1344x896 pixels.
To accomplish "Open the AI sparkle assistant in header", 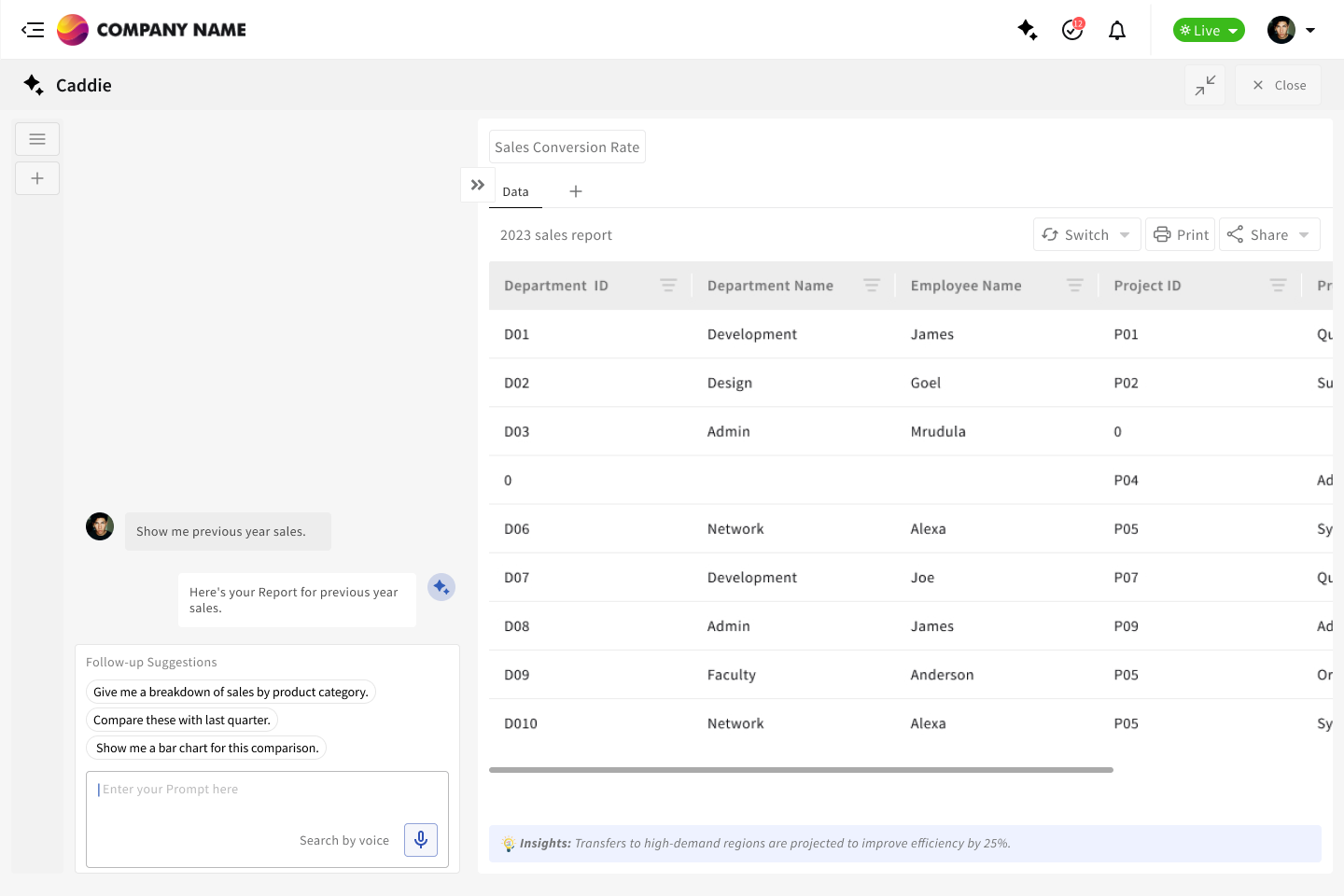I will coord(1027,30).
